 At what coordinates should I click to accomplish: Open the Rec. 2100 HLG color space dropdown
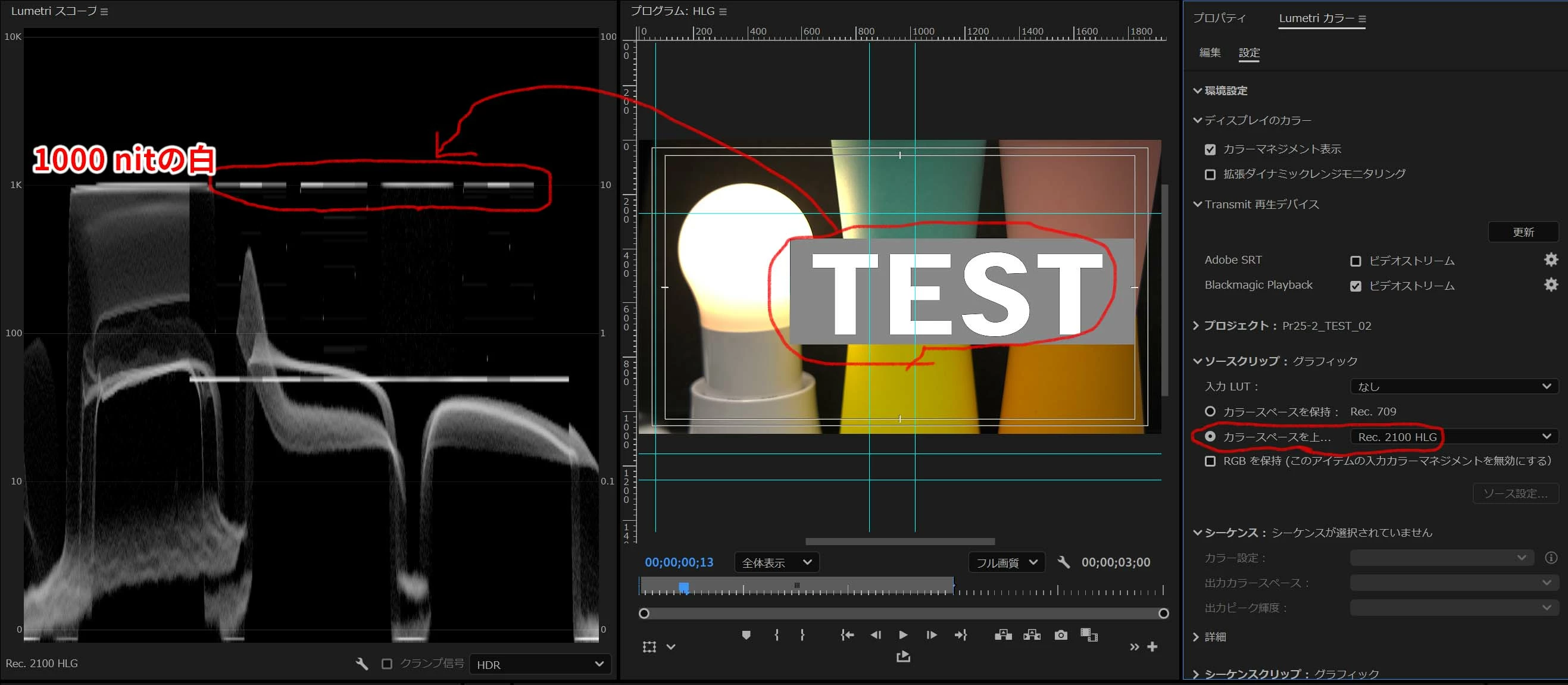pos(1454,437)
